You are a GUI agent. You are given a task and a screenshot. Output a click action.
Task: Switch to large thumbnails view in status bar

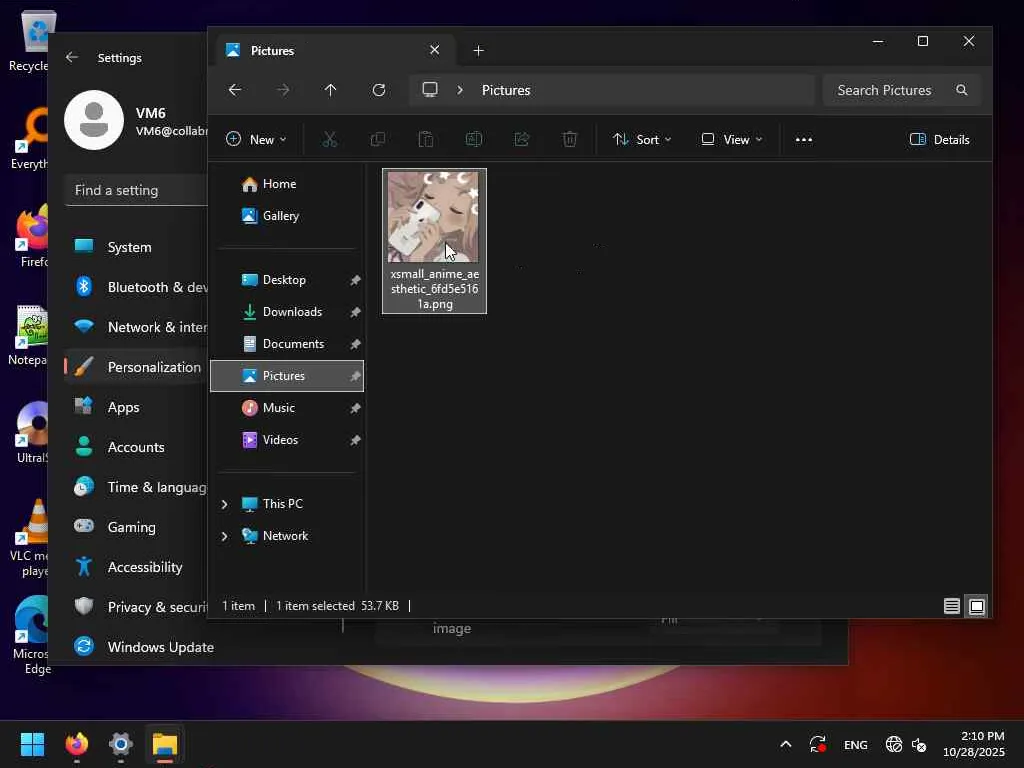click(977, 606)
